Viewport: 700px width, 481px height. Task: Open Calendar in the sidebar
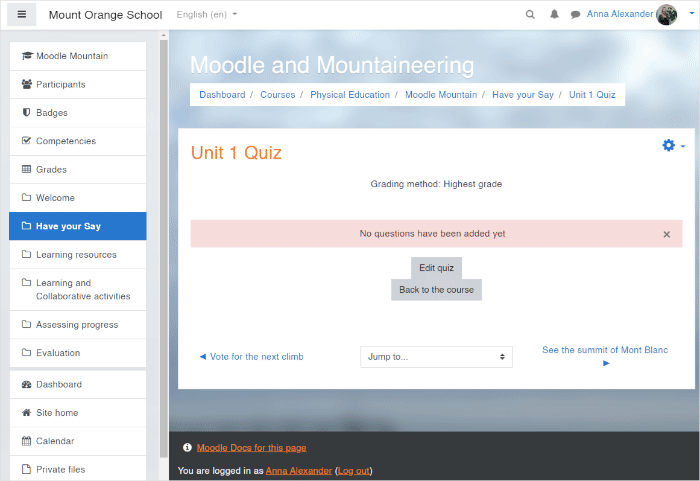coord(78,441)
